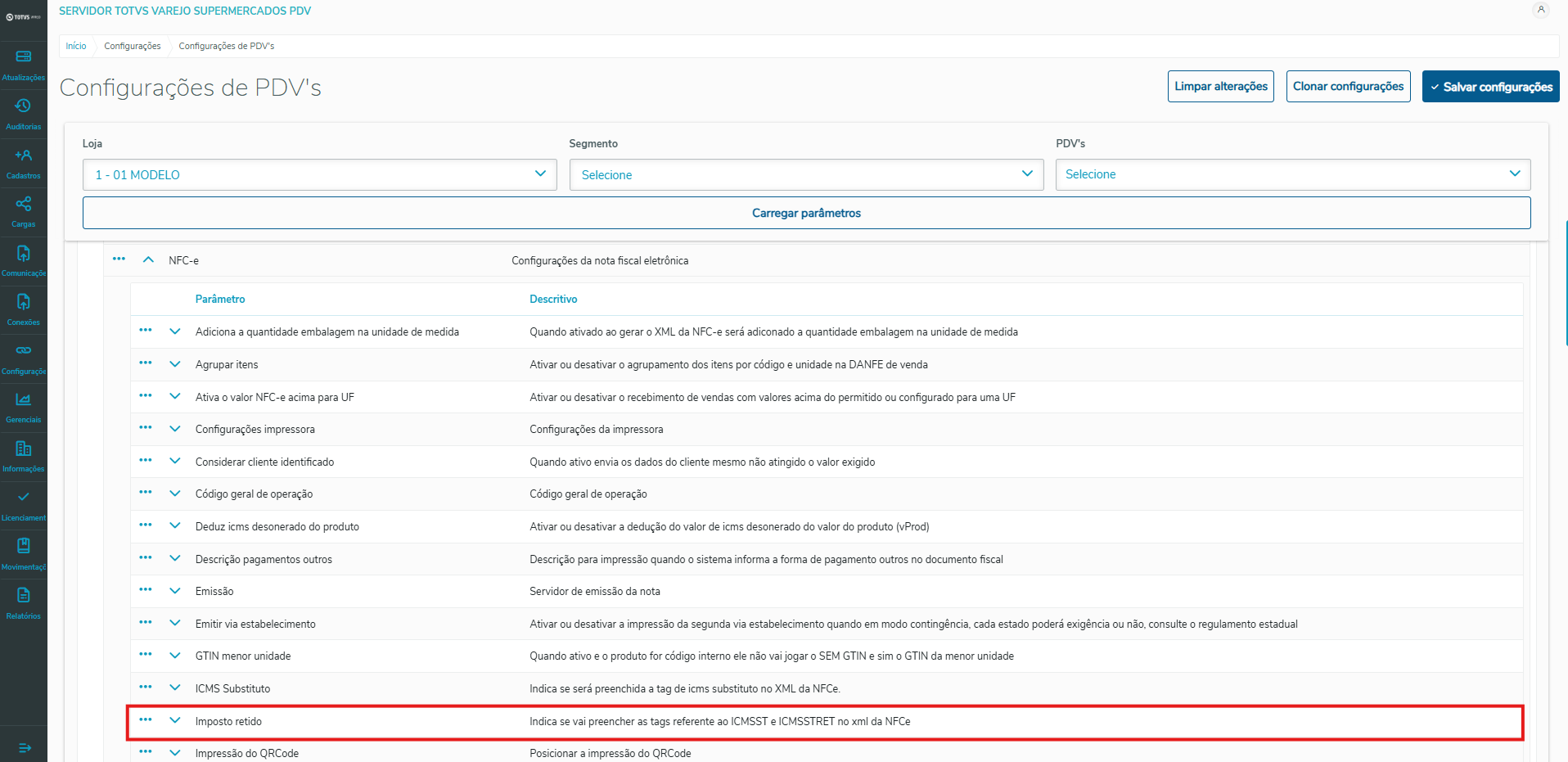The width and height of the screenshot is (1568, 762).
Task: Select the Imposto retido parameter name
Action: pos(229,721)
